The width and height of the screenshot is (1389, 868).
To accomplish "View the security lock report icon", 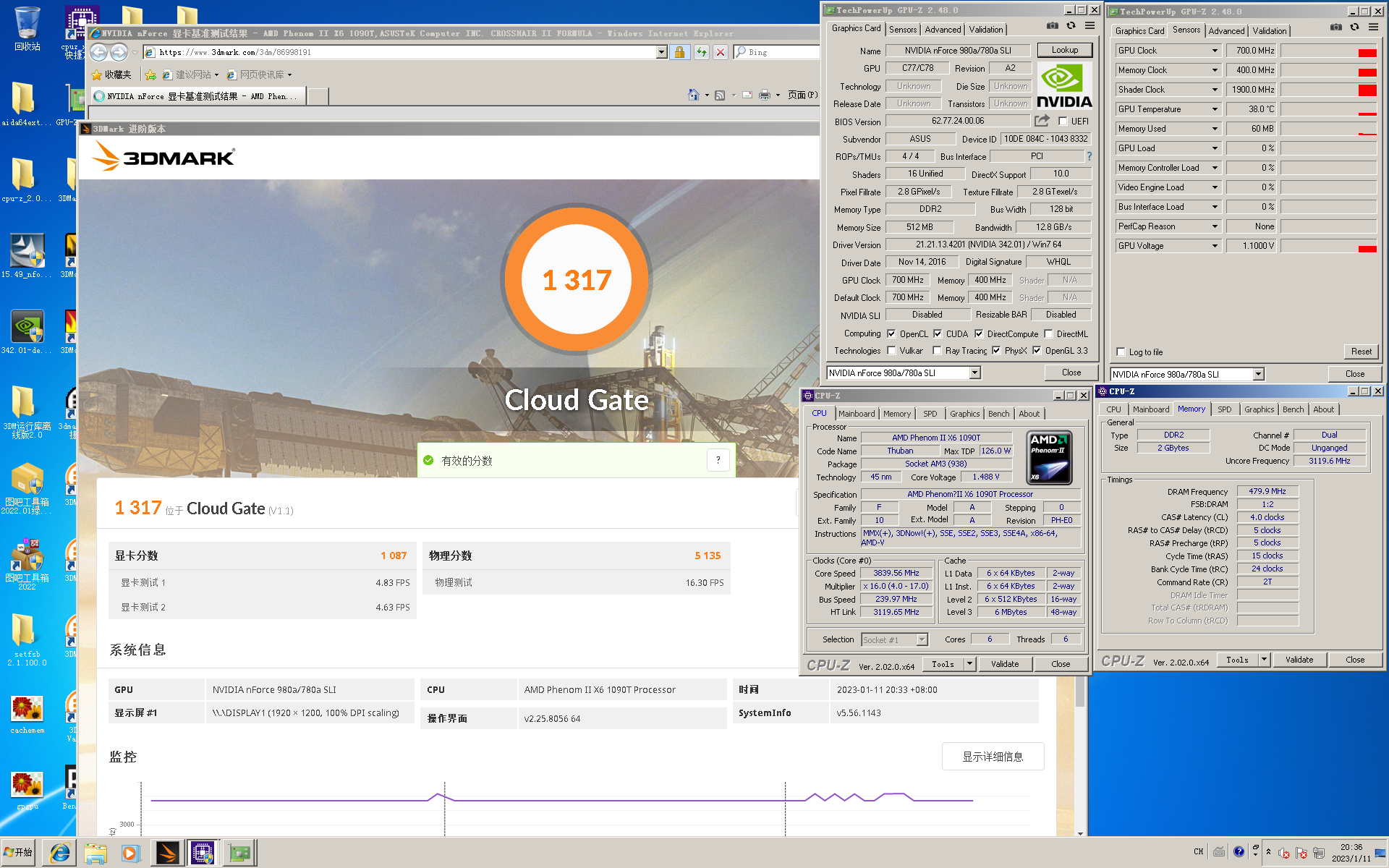I will [679, 52].
